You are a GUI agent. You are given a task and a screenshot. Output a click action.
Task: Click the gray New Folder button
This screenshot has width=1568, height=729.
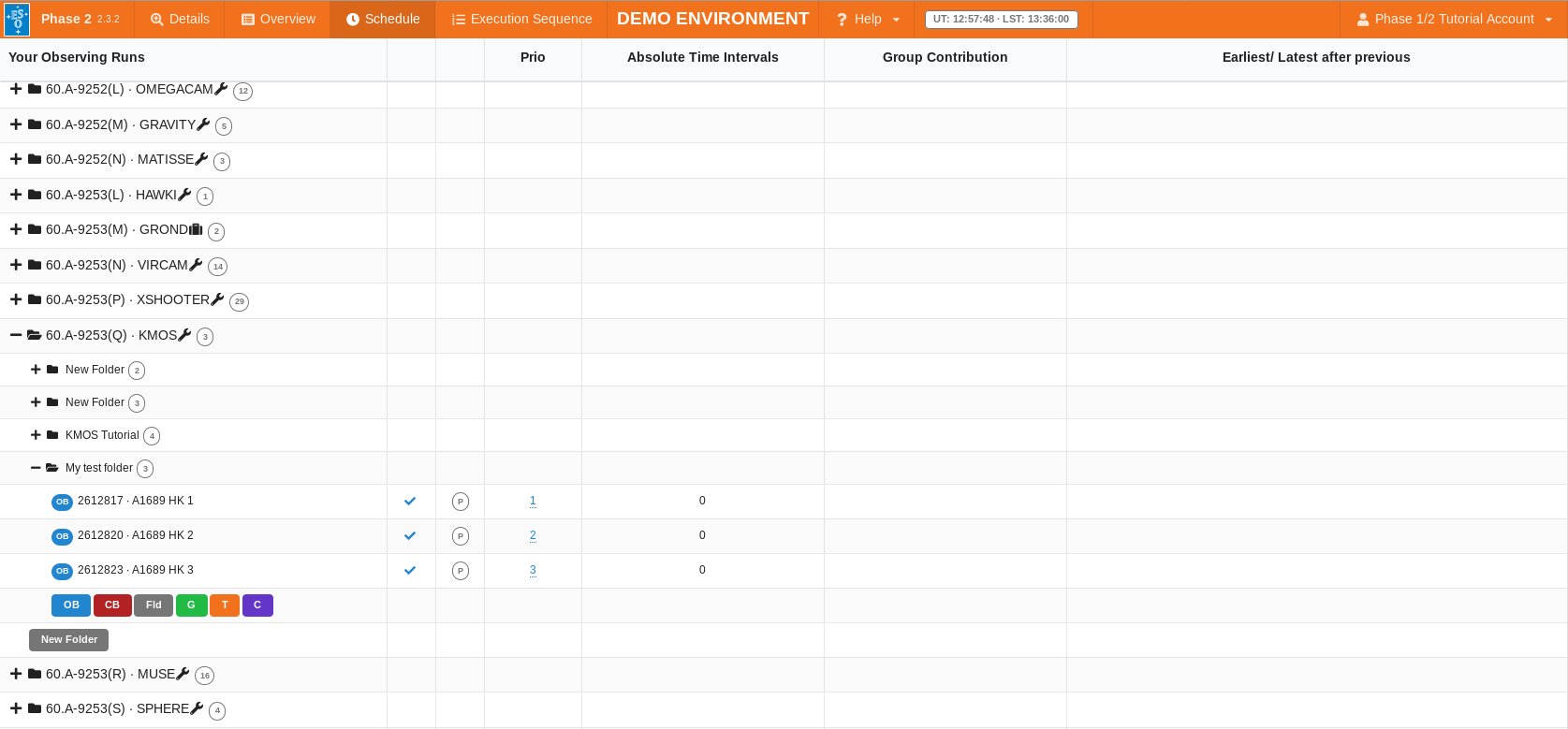pos(69,640)
